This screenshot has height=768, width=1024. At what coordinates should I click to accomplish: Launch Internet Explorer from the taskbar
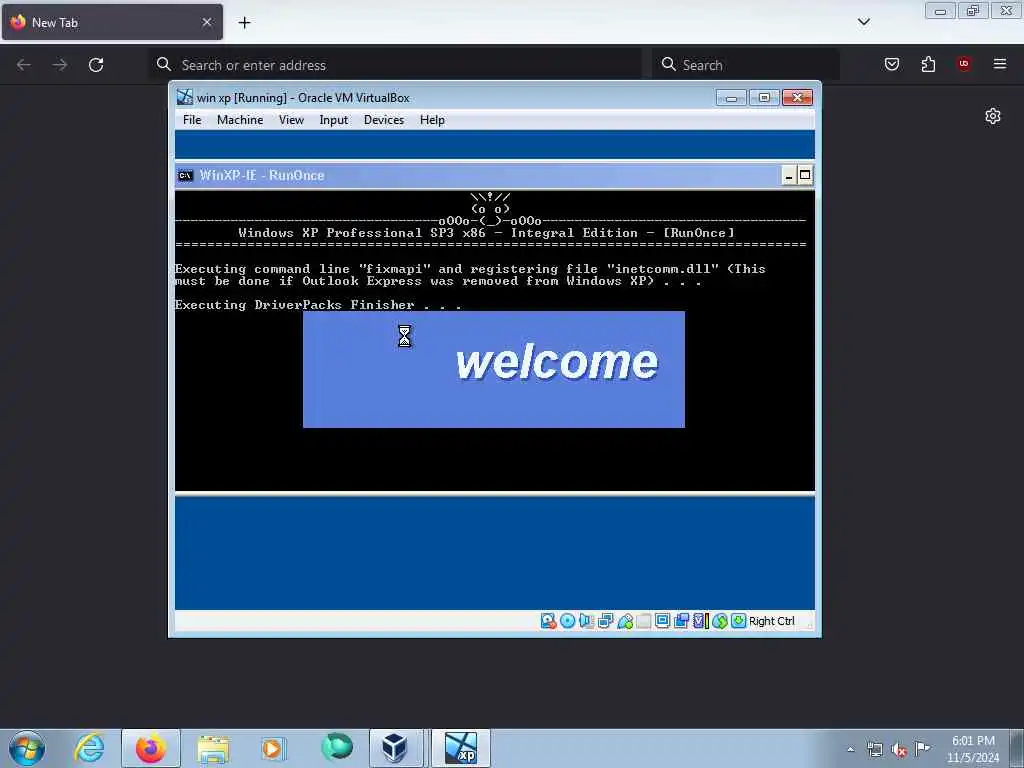[89, 748]
